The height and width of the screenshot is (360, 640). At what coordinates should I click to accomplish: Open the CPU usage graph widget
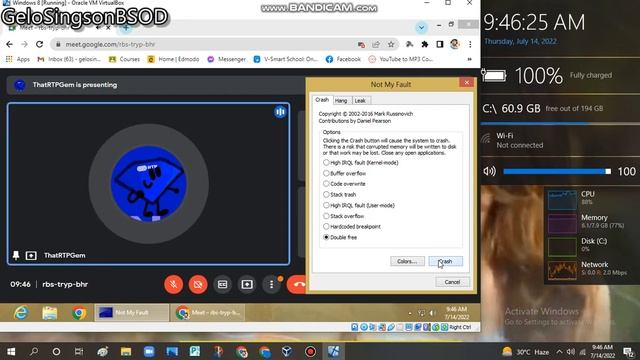pyautogui.click(x=562, y=200)
